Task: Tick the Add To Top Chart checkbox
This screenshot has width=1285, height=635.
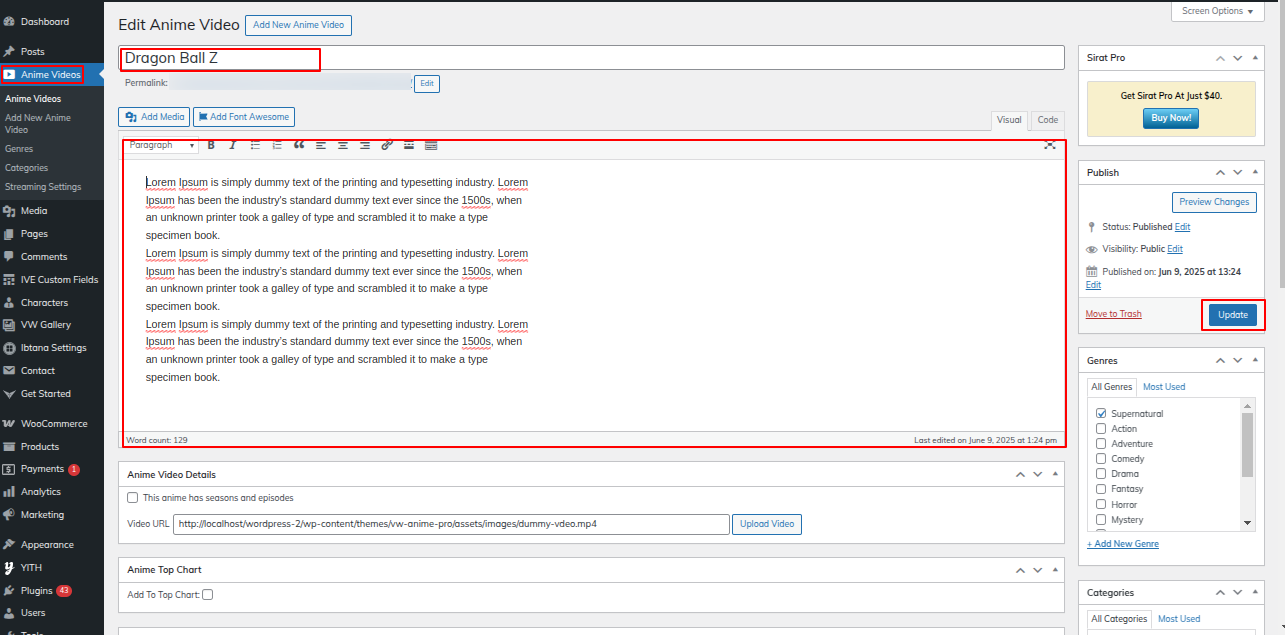Action: coord(208,594)
